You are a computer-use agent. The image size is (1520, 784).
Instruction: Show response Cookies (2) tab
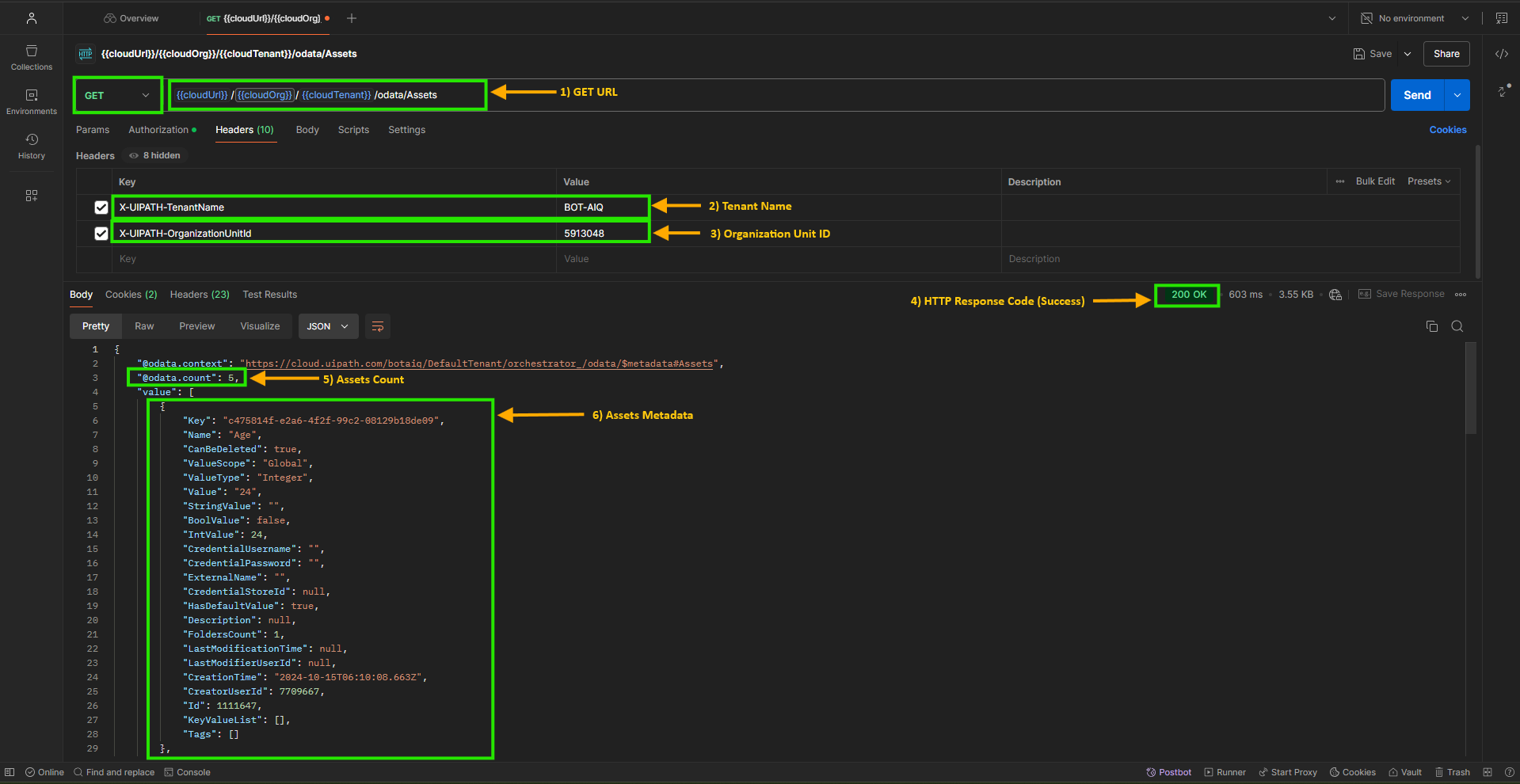(x=131, y=295)
